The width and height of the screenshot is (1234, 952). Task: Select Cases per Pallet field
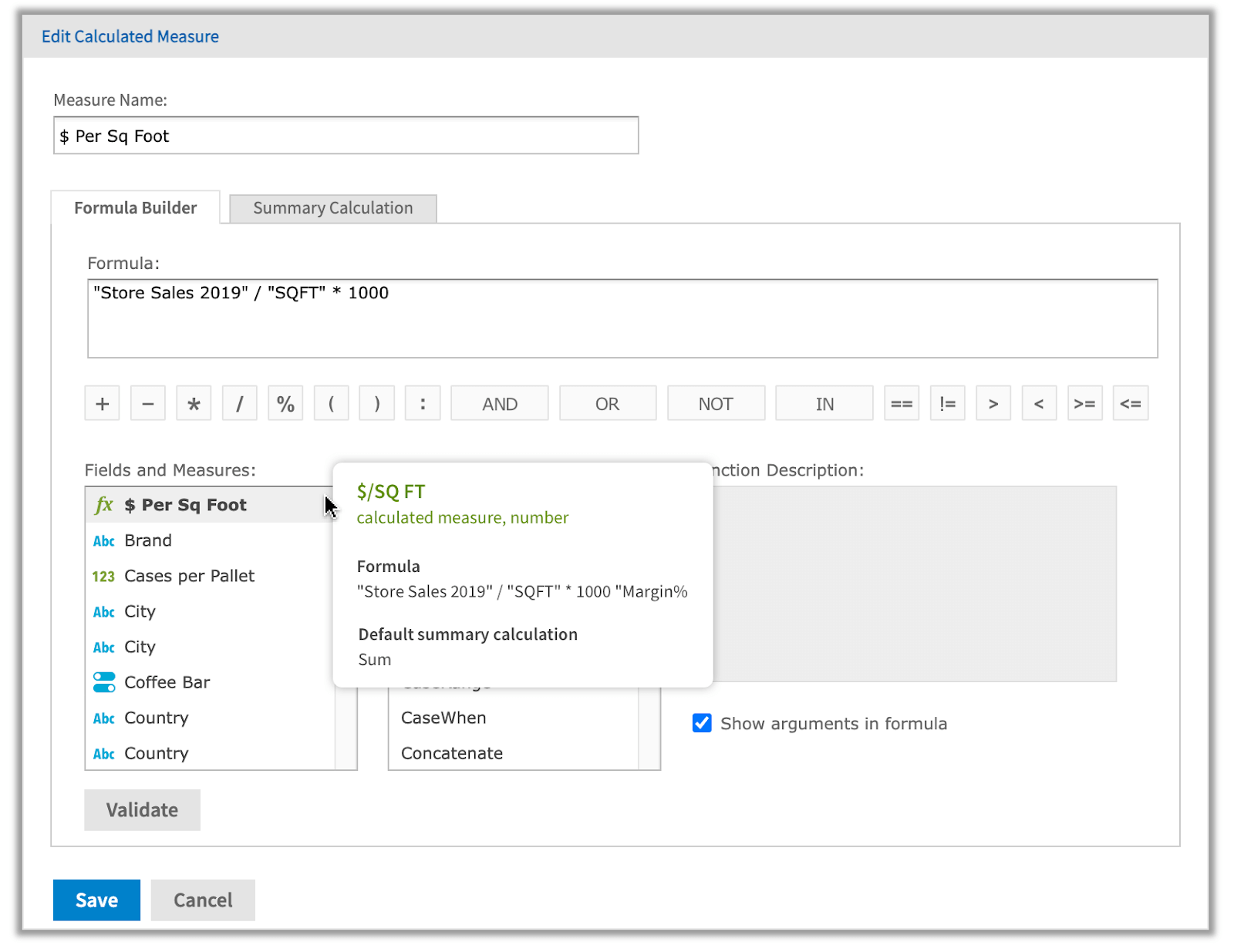pos(210,576)
